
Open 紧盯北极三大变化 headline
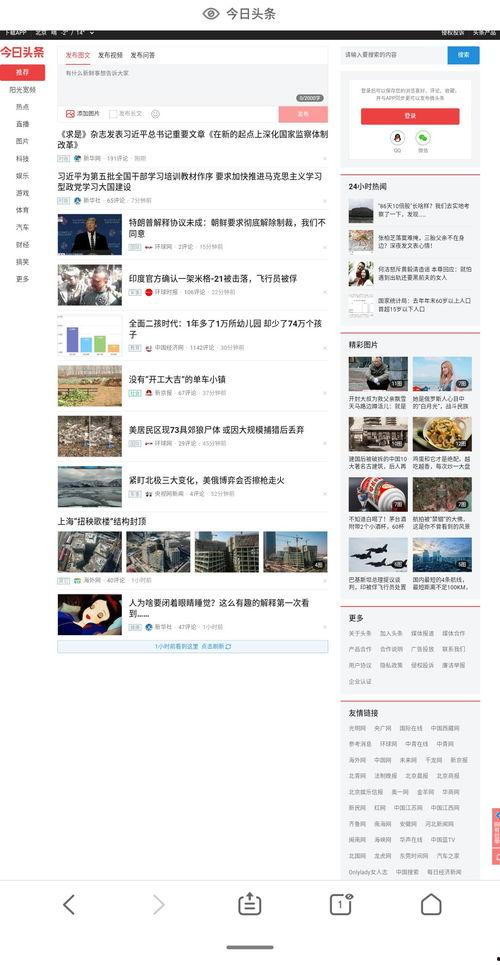pos(206,481)
